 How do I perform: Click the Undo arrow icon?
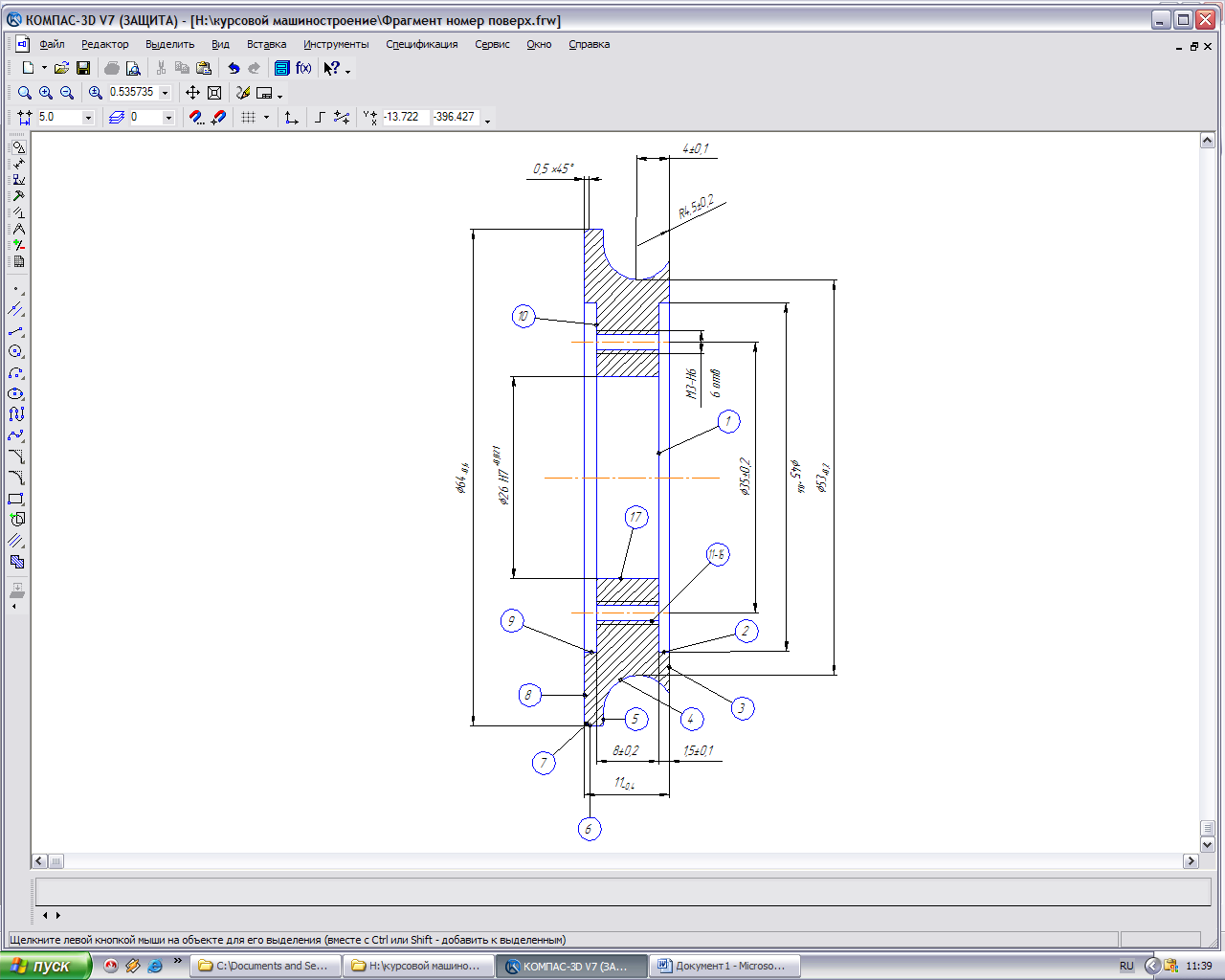pyautogui.click(x=234, y=68)
